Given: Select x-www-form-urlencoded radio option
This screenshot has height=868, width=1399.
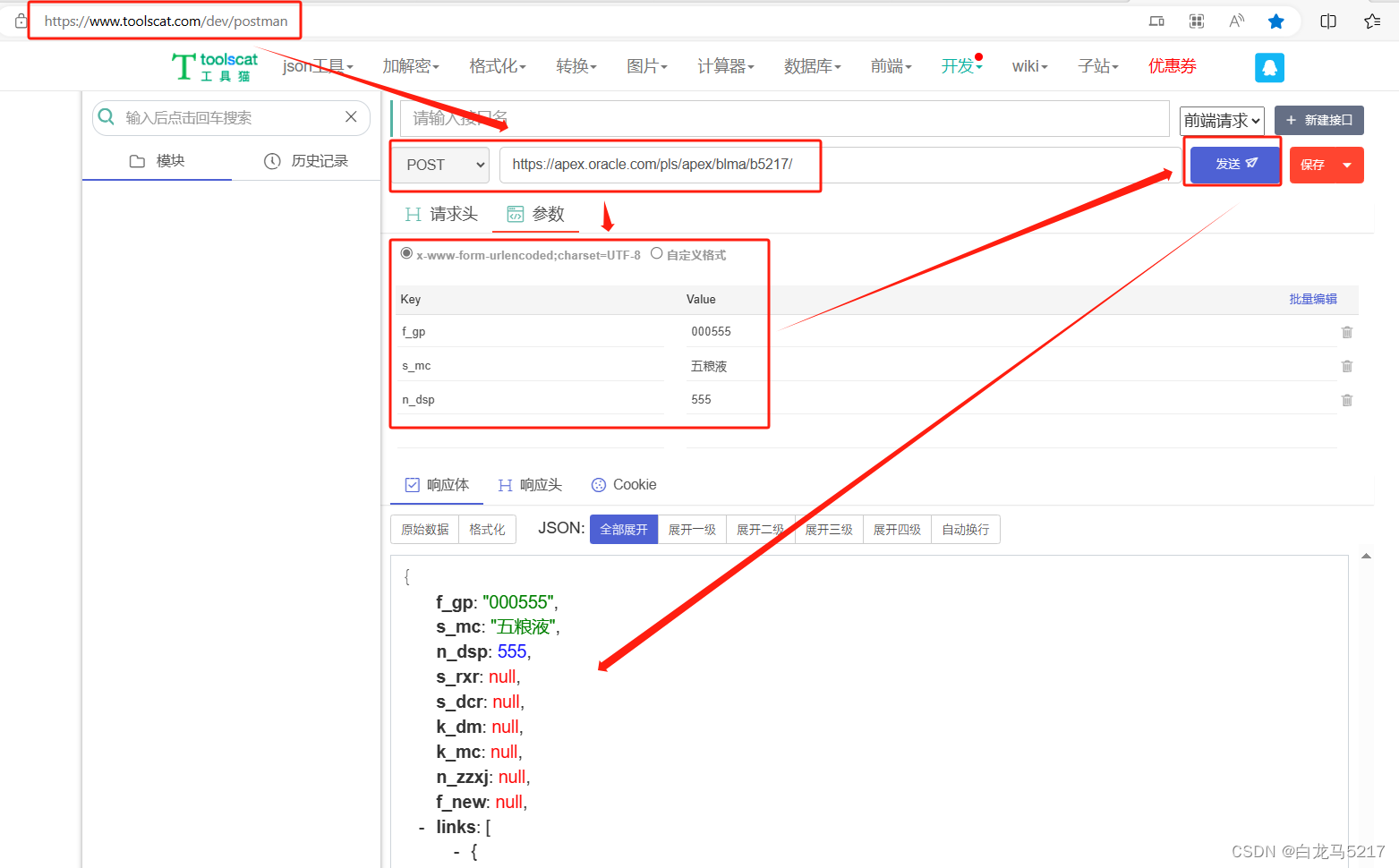Looking at the screenshot, I should tap(406, 253).
